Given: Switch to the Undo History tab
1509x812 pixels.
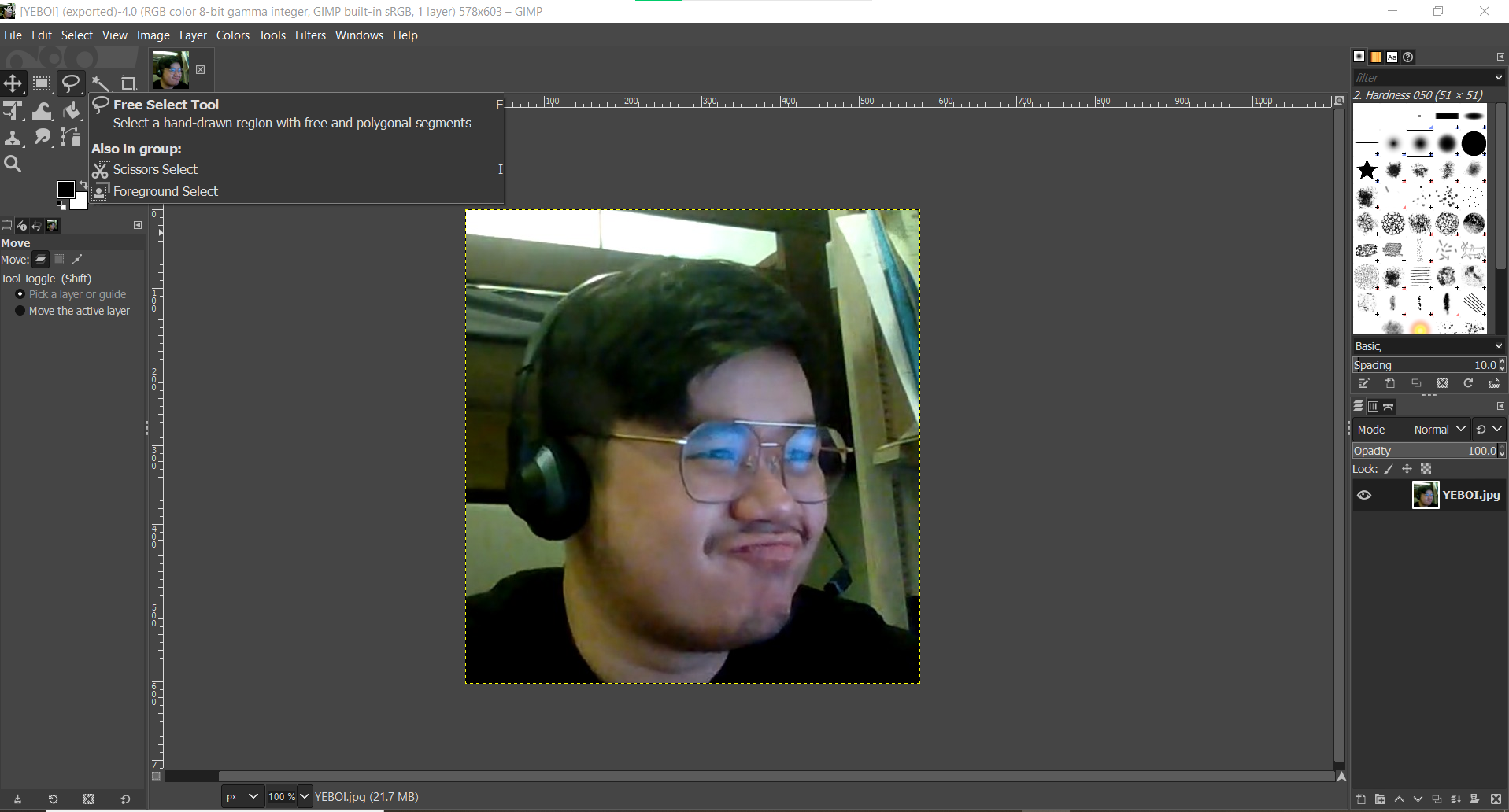Looking at the screenshot, I should (x=37, y=226).
